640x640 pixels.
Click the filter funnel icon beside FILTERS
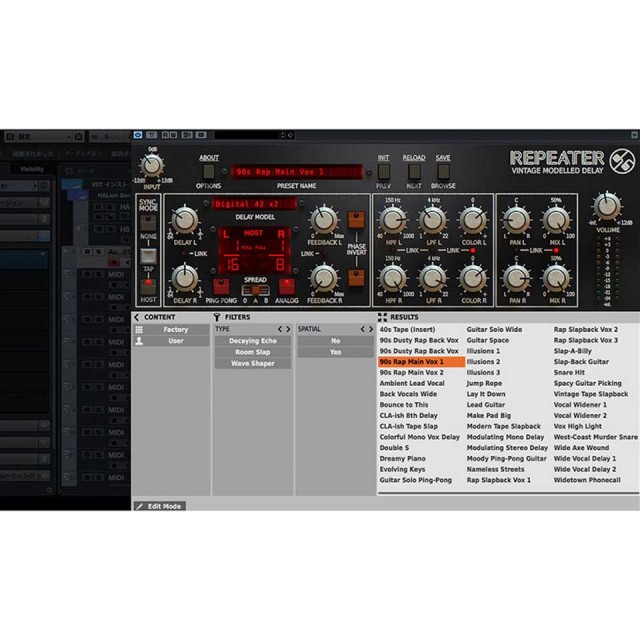pos(217,317)
